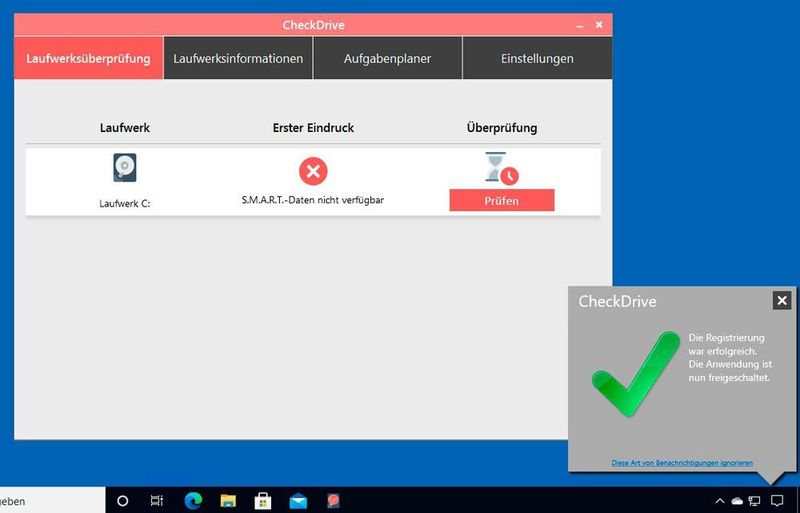The height and width of the screenshot is (513, 800).
Task: Click the green checkmark in the notification
Action: point(636,373)
